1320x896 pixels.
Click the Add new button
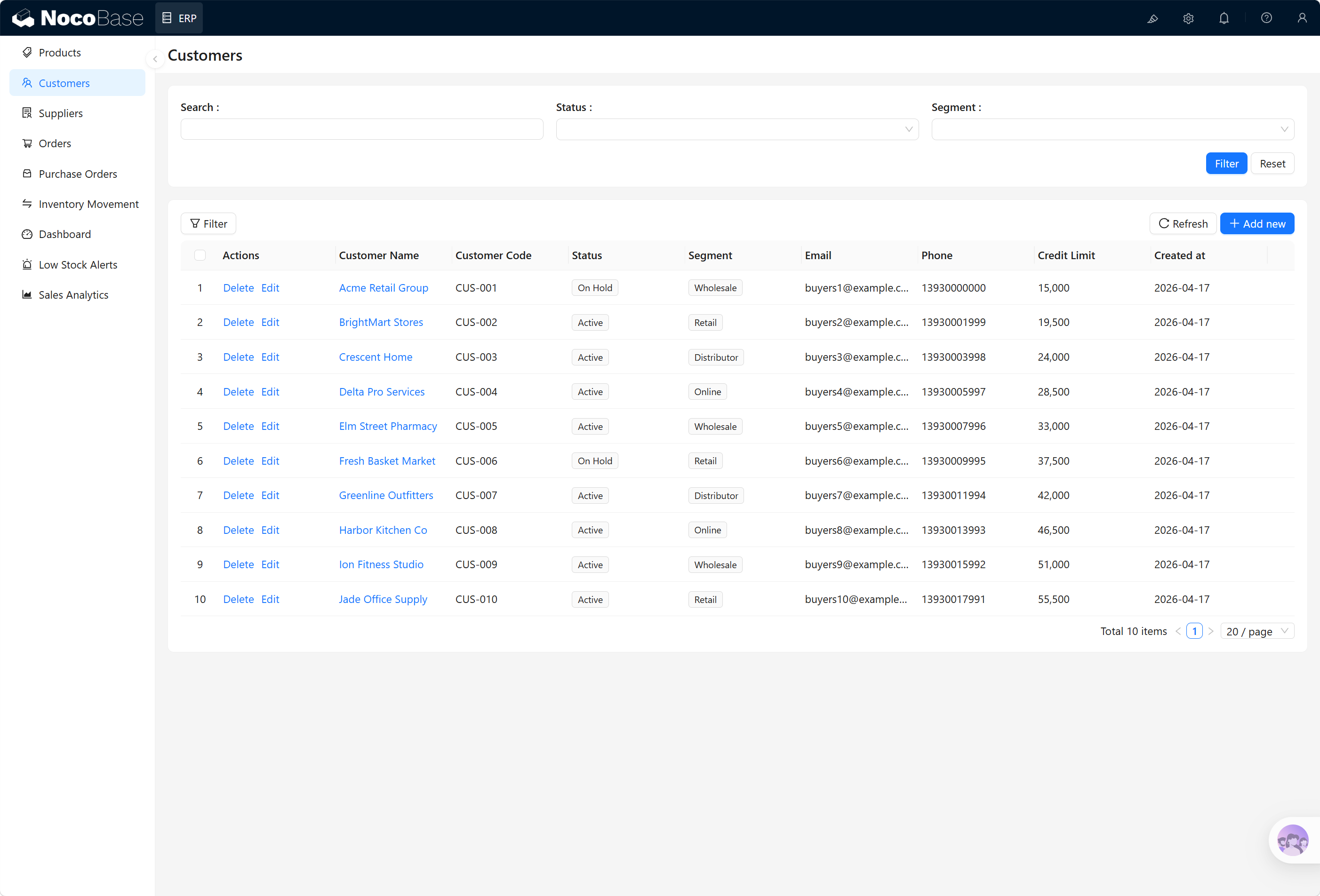click(x=1257, y=224)
